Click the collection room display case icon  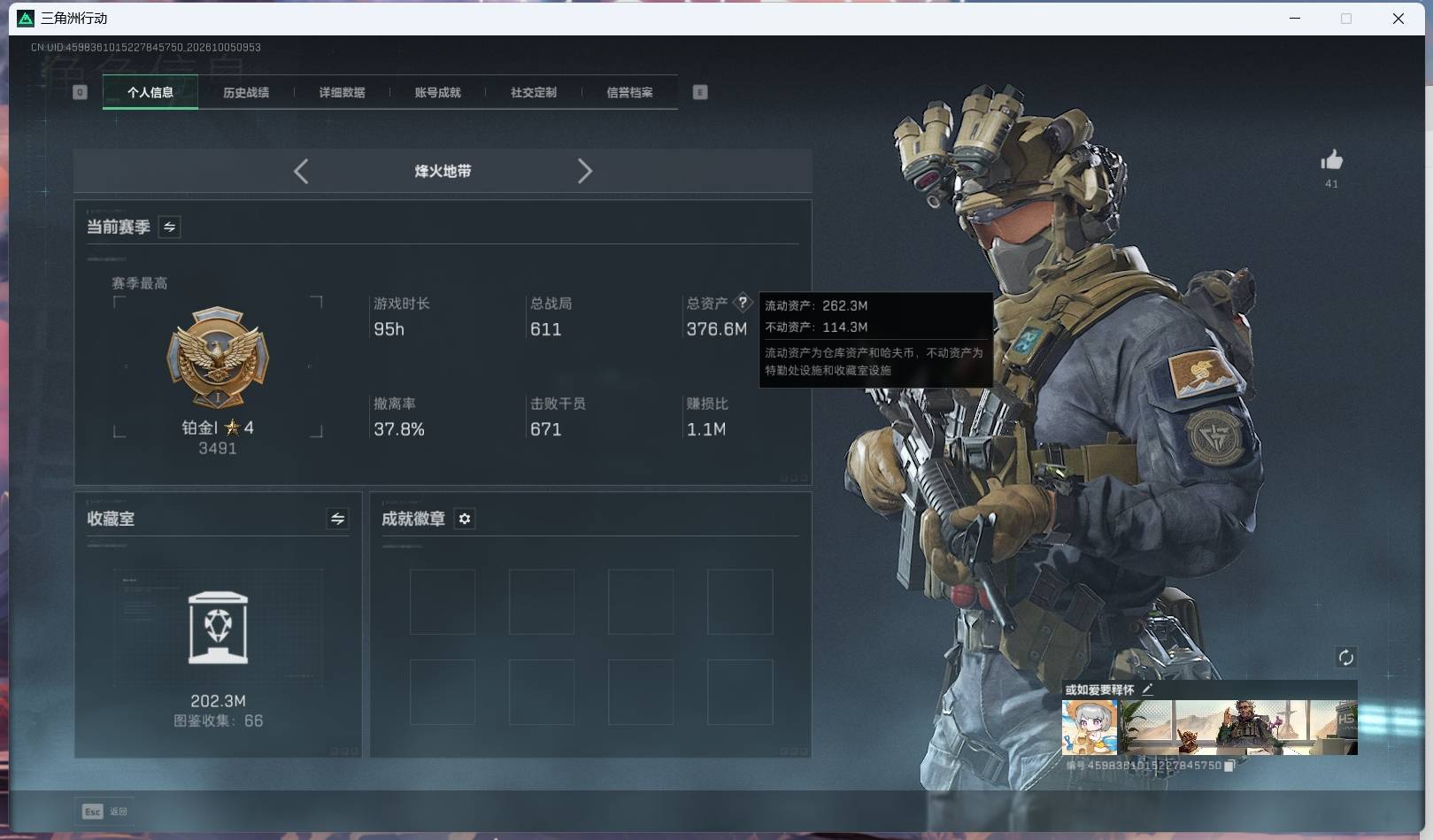[x=218, y=628]
